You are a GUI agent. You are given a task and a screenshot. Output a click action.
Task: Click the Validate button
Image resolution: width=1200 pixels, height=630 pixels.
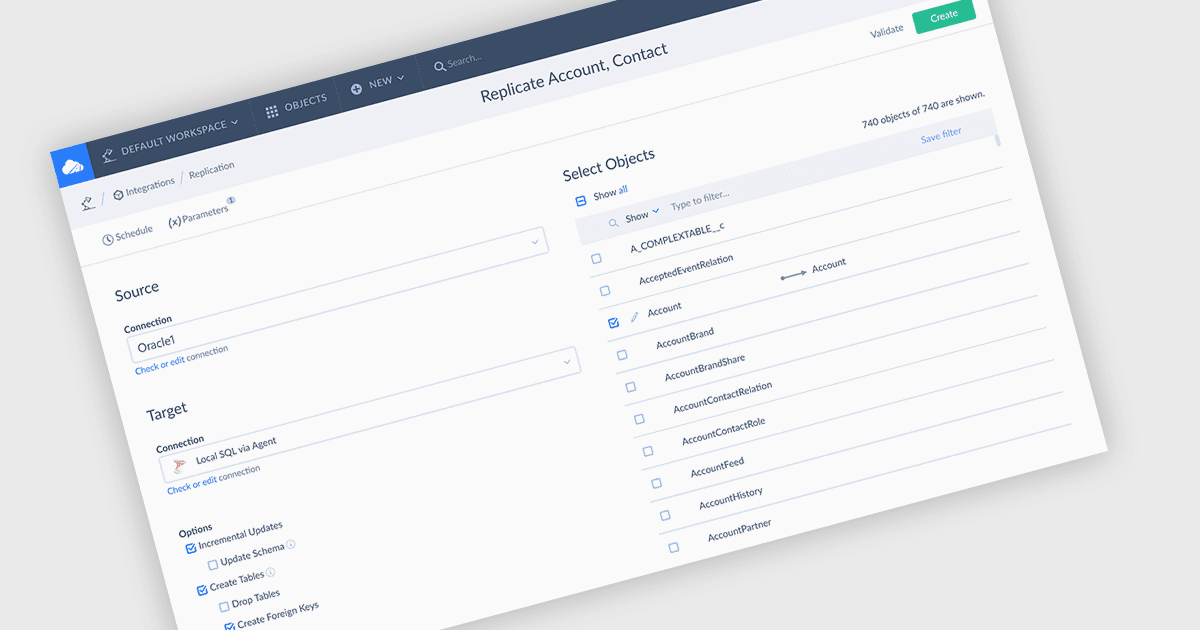887,31
